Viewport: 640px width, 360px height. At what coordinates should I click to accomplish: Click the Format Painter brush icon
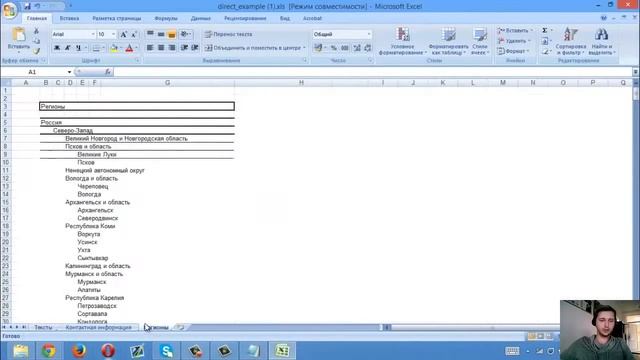point(36,51)
